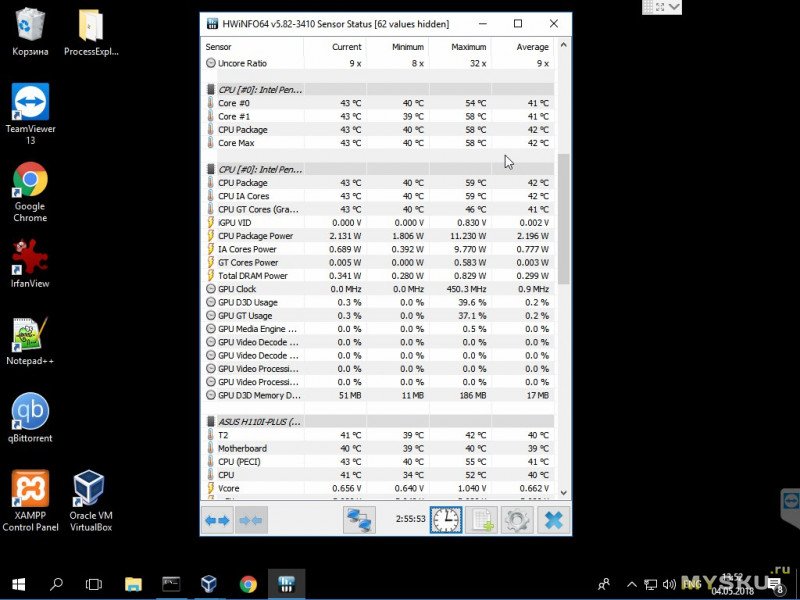This screenshot has height=600, width=800.
Task: Open the XAMPP Control Panel desktop shortcut
Action: (30, 501)
